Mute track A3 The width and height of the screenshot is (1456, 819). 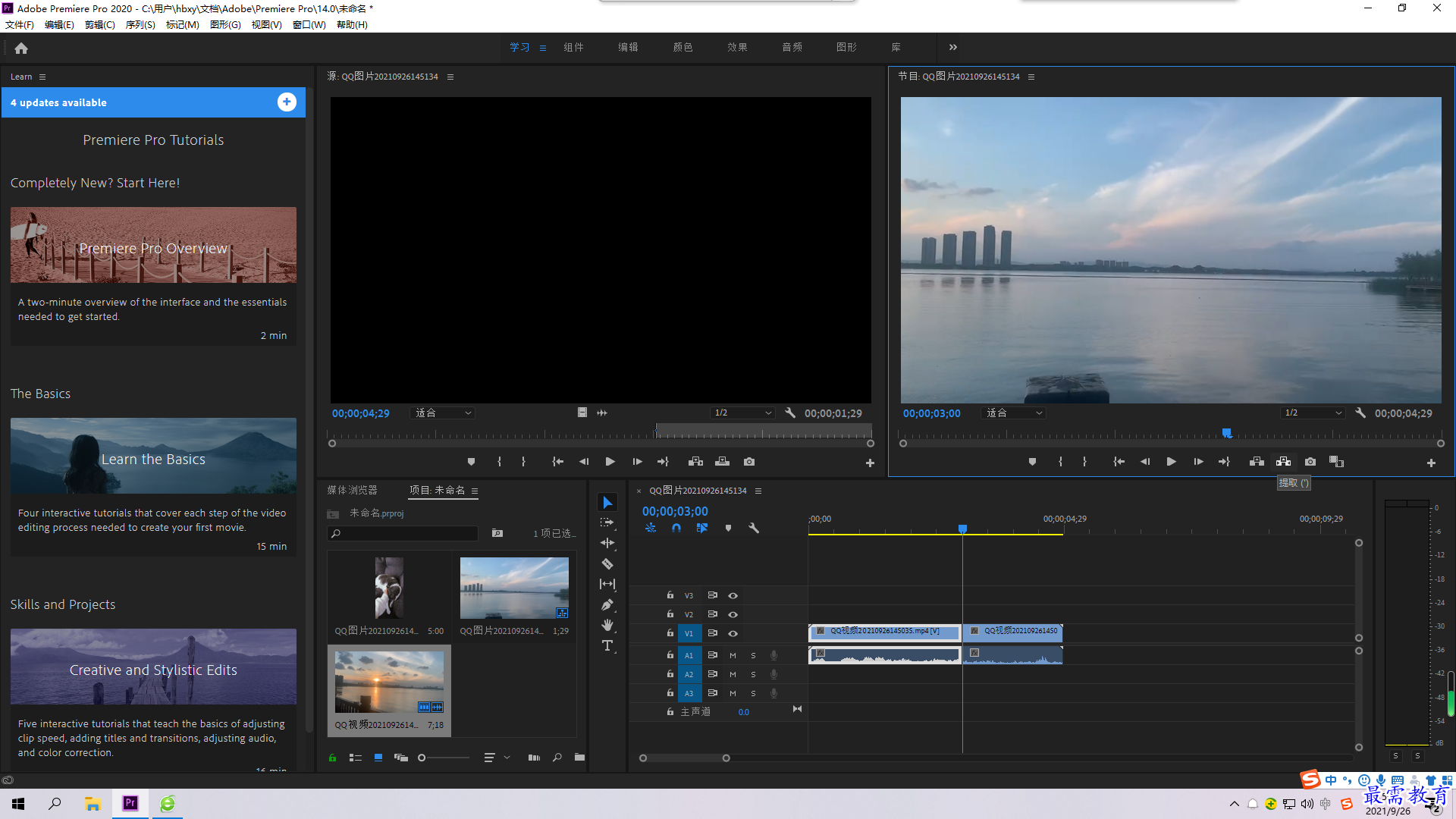[x=733, y=693]
